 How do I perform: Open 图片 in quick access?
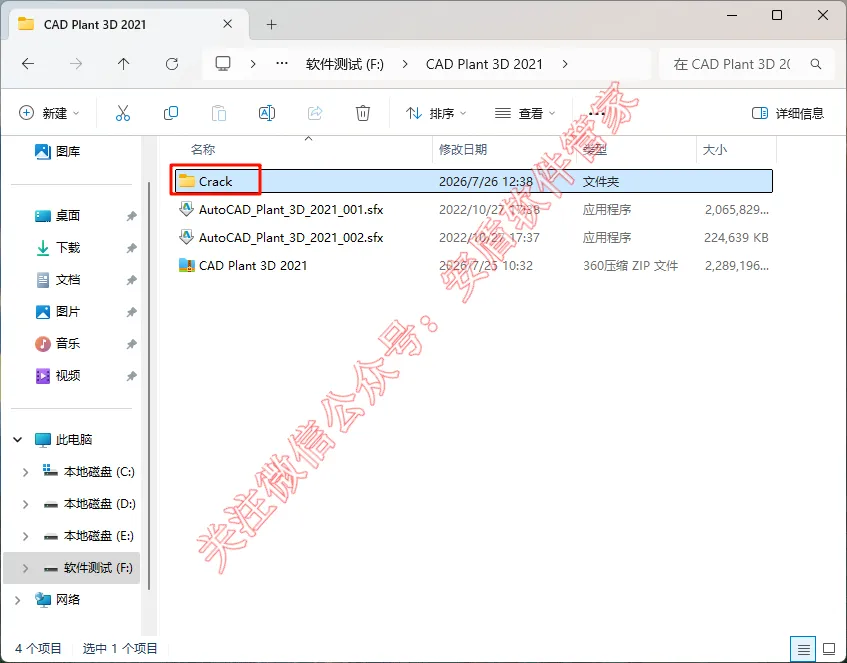click(57, 312)
